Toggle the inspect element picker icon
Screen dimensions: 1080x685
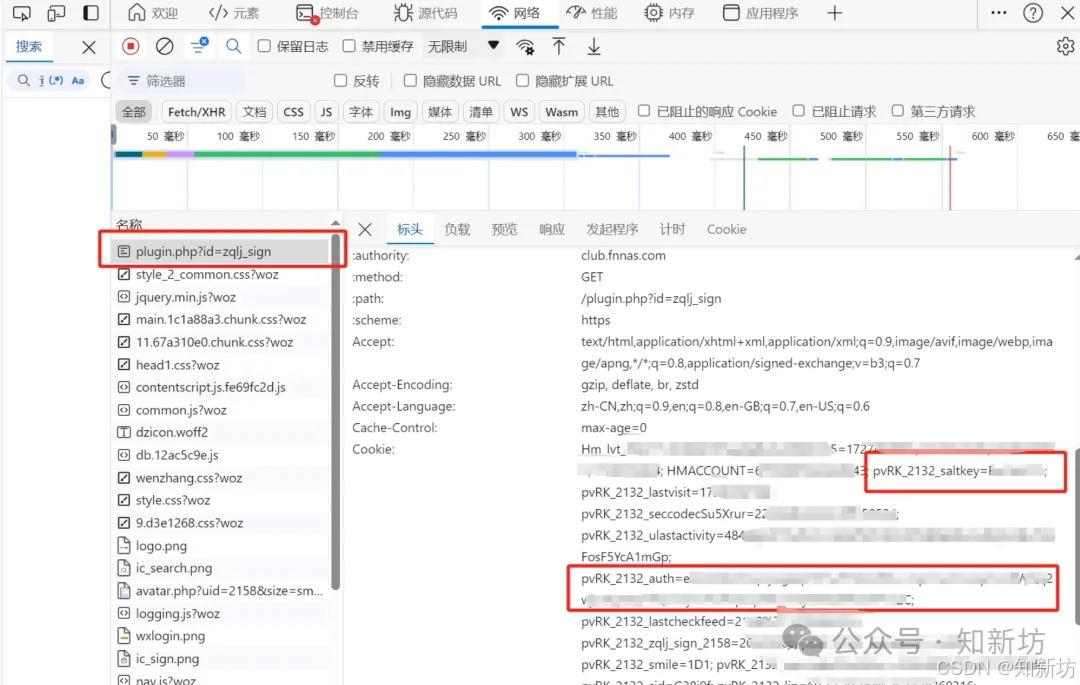(22, 13)
